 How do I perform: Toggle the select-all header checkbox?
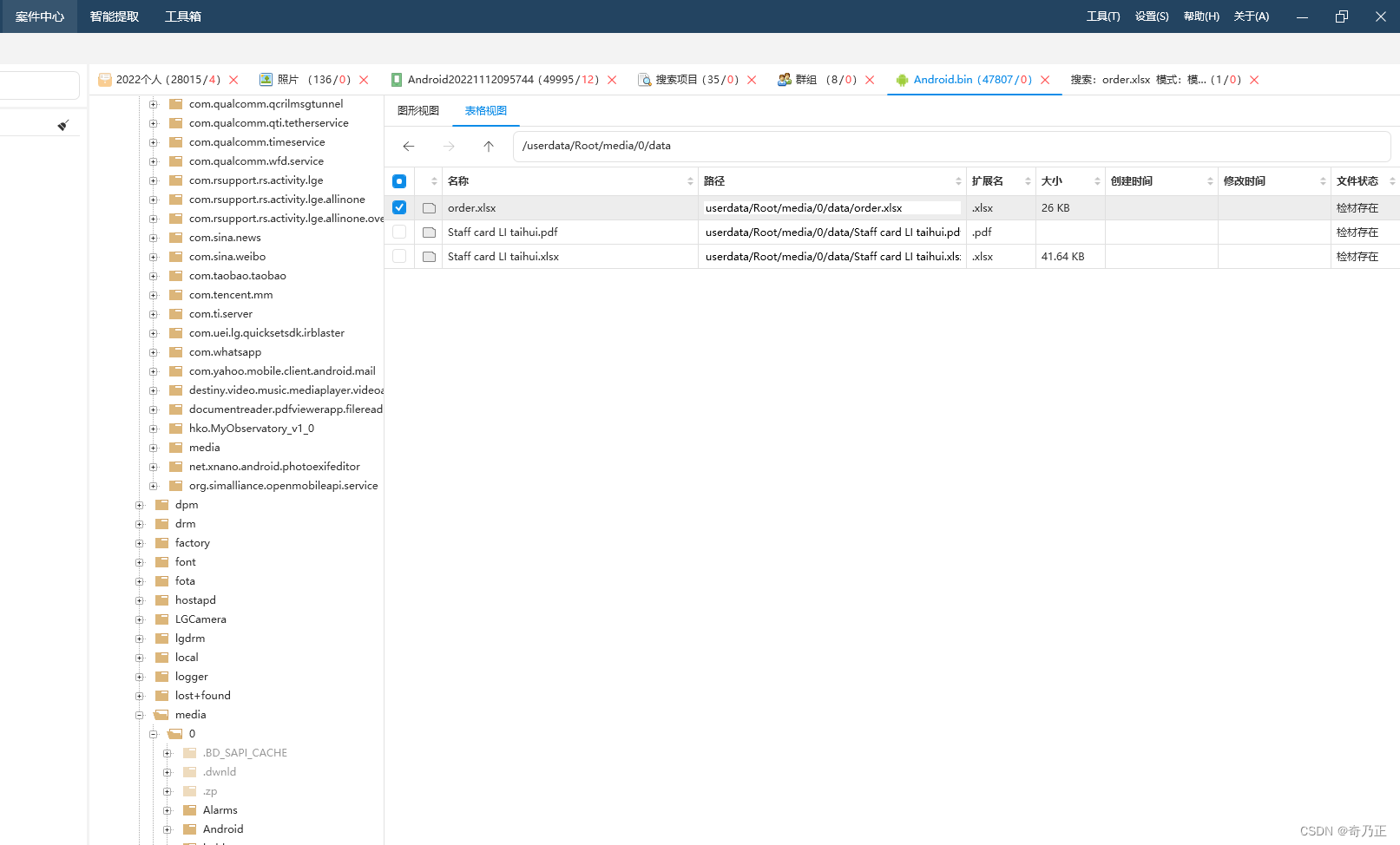click(399, 181)
